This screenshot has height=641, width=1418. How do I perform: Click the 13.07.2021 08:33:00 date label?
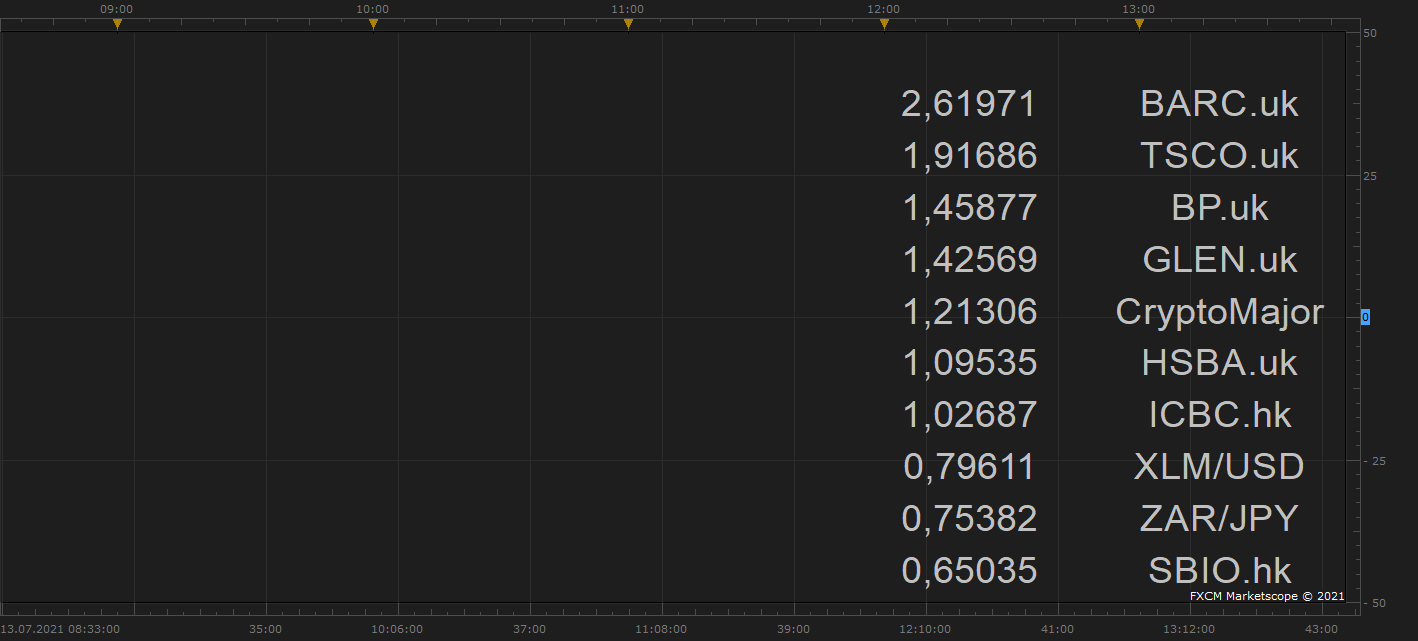point(61,629)
